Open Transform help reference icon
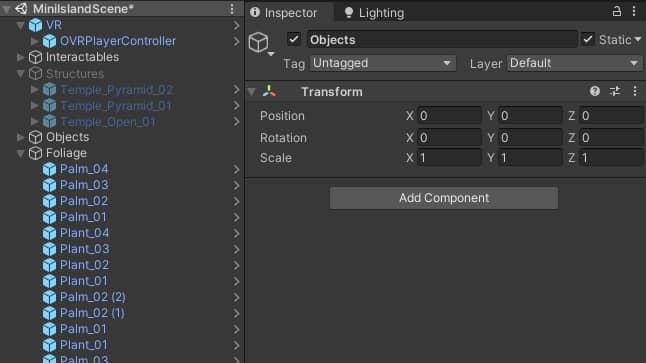This screenshot has width=646, height=363. coord(595,91)
